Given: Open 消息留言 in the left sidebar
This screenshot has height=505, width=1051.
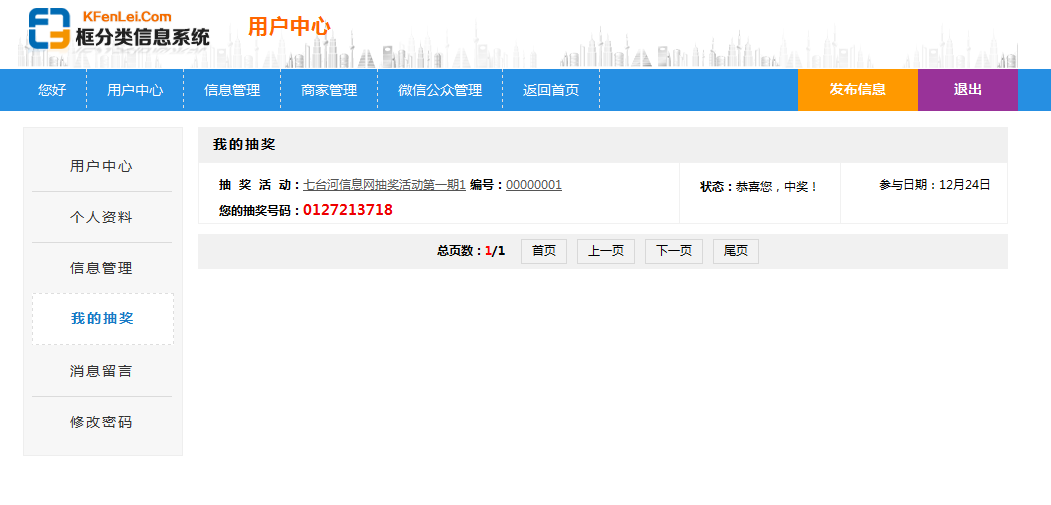Looking at the screenshot, I should (101, 371).
